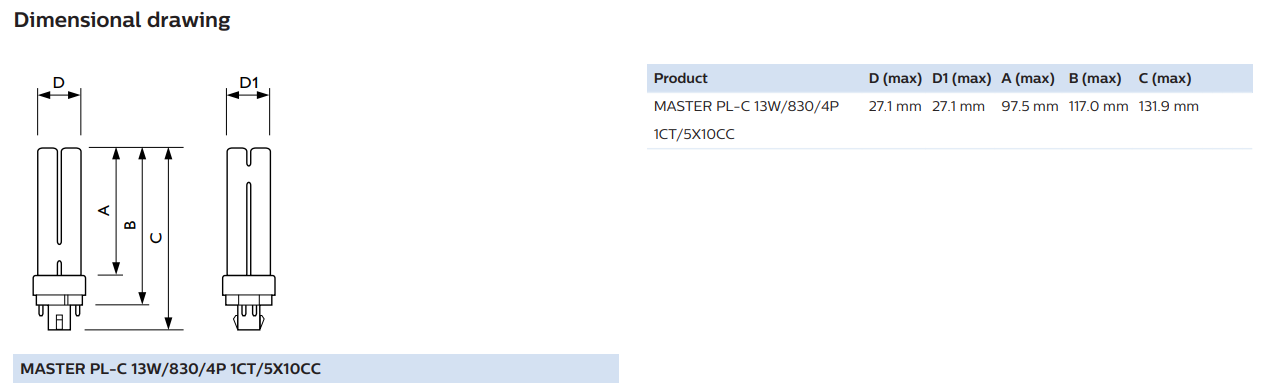Click the B dimension arrow label
The image size is (1268, 388).
(x=129, y=226)
